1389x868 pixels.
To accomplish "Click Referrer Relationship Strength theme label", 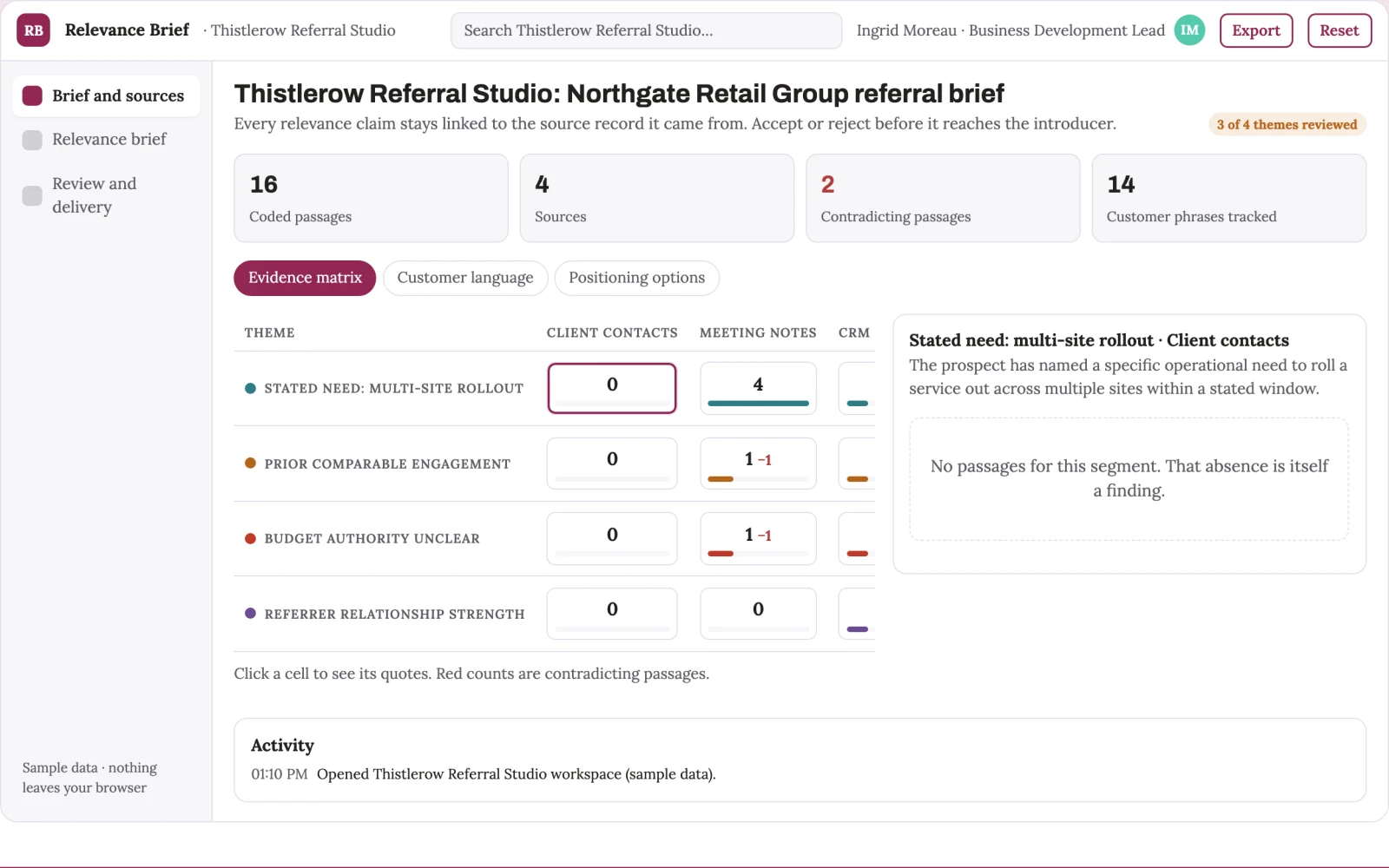I will pyautogui.click(x=394, y=615).
